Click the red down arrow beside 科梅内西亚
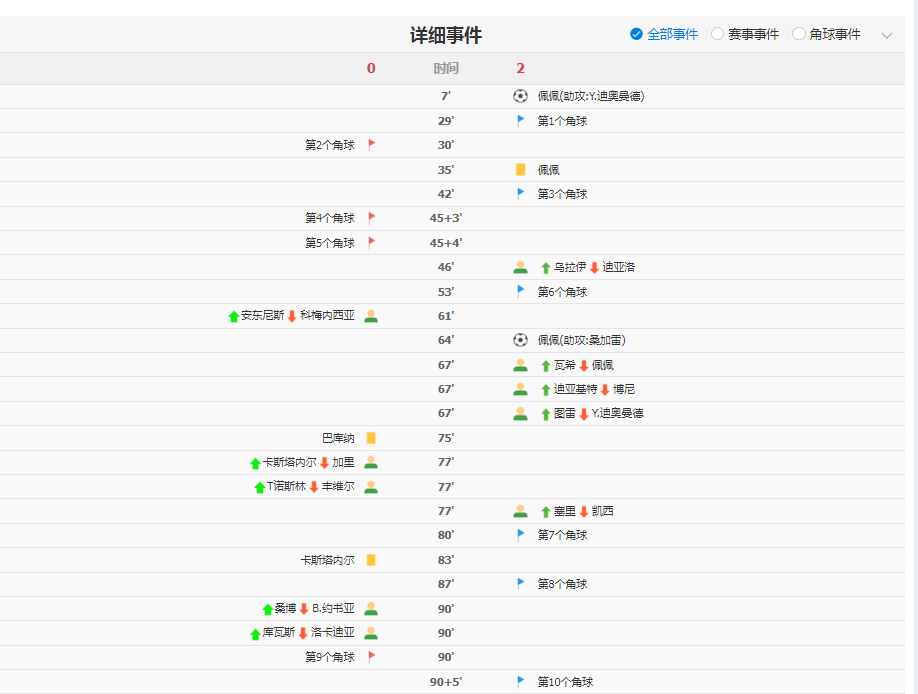 (292, 316)
